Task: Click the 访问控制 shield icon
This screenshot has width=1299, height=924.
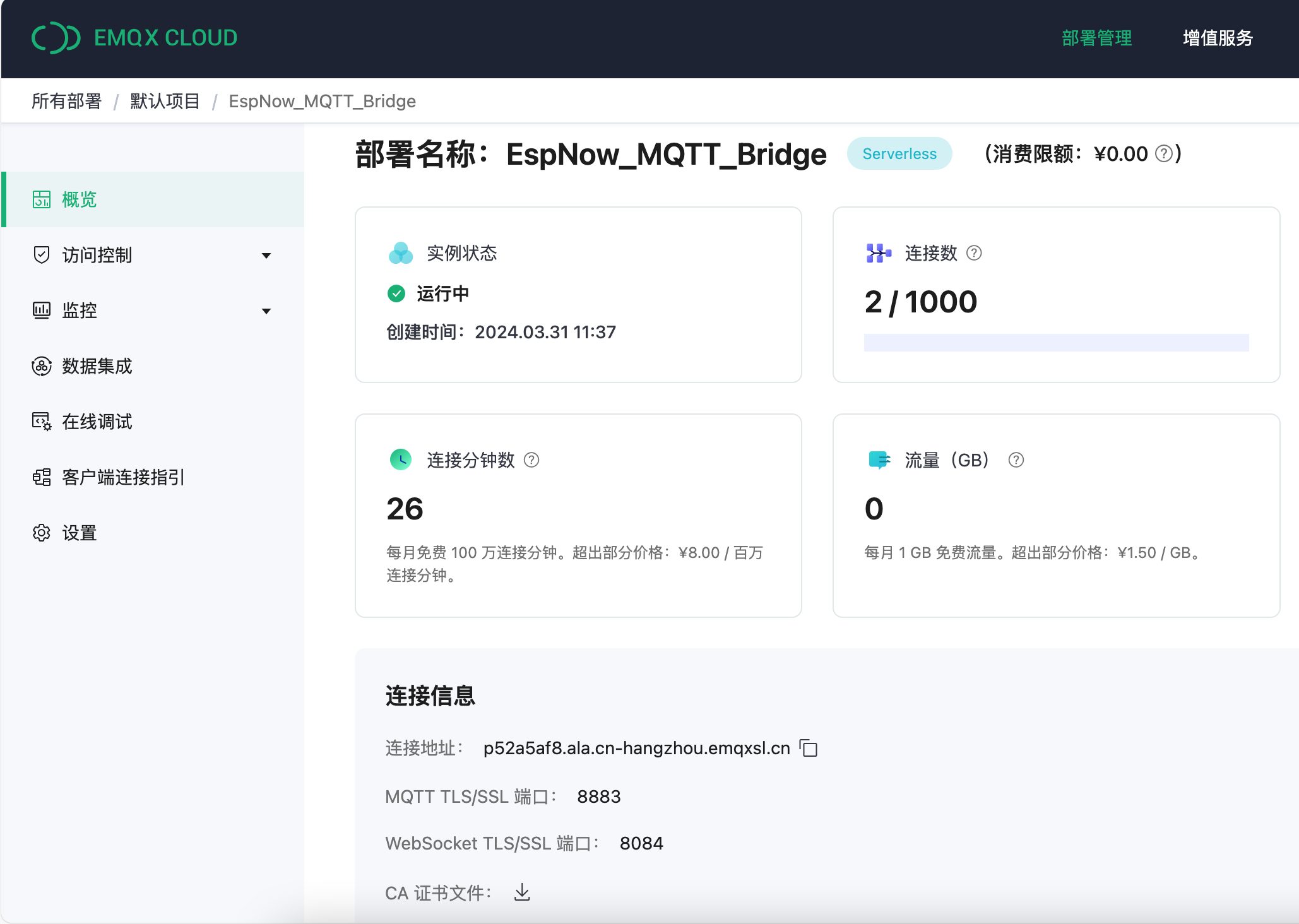Action: (42, 255)
